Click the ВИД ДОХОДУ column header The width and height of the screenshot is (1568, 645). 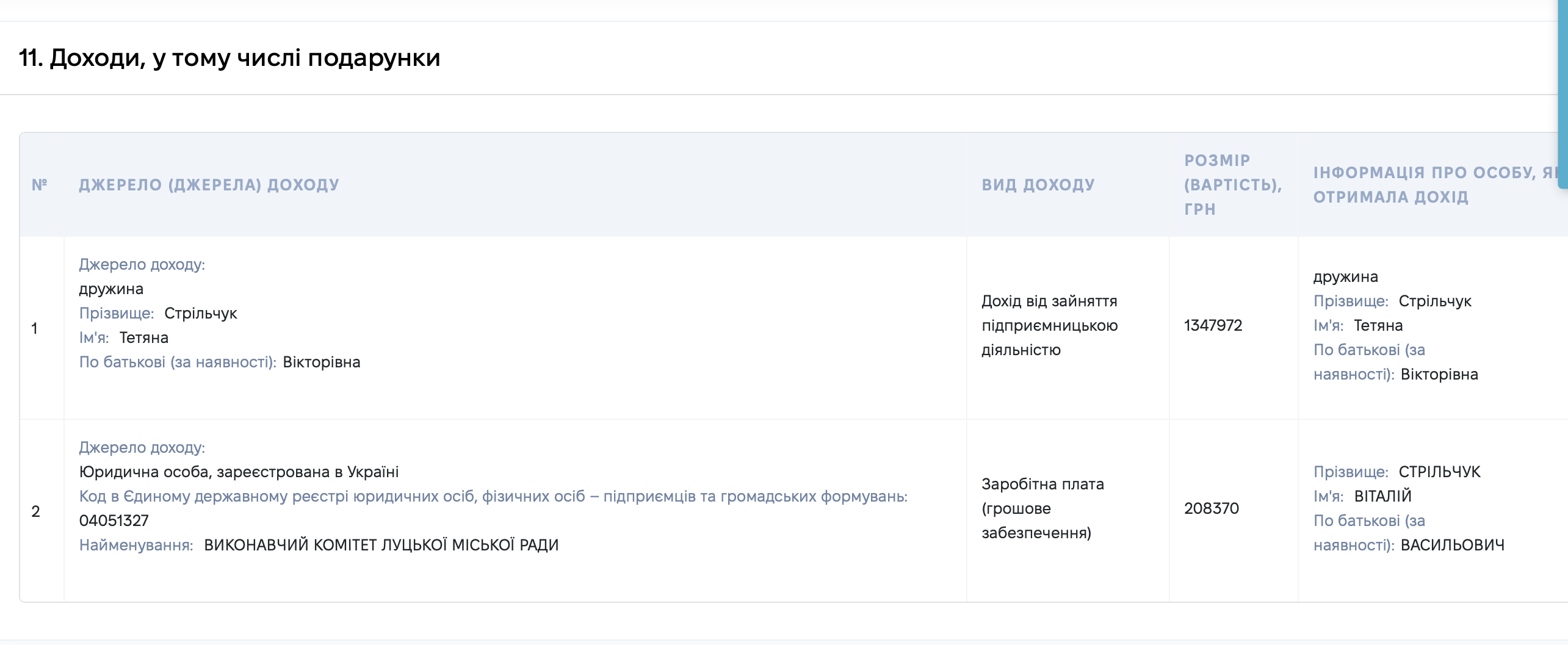(x=1038, y=185)
